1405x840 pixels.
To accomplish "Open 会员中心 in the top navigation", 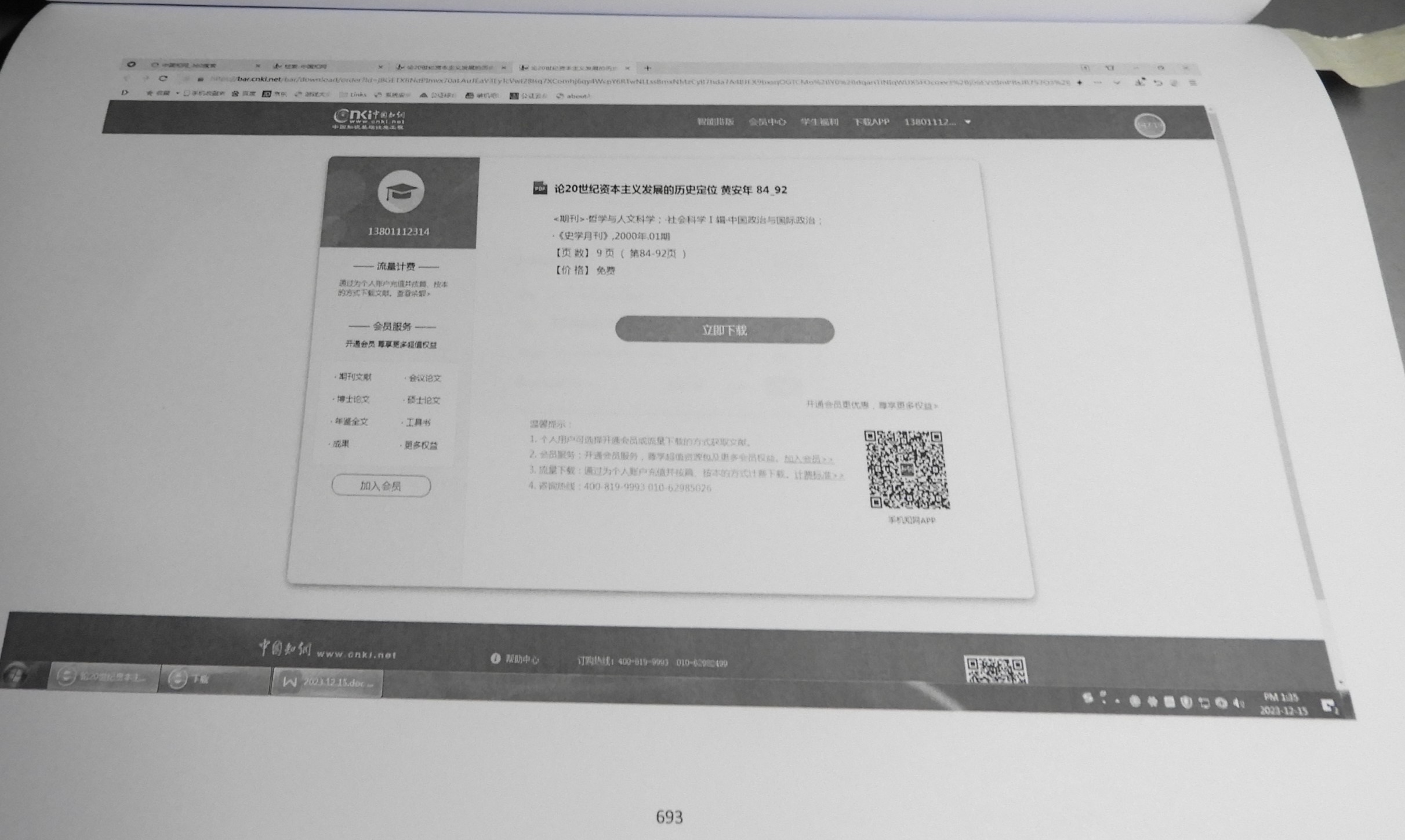I will coord(767,122).
